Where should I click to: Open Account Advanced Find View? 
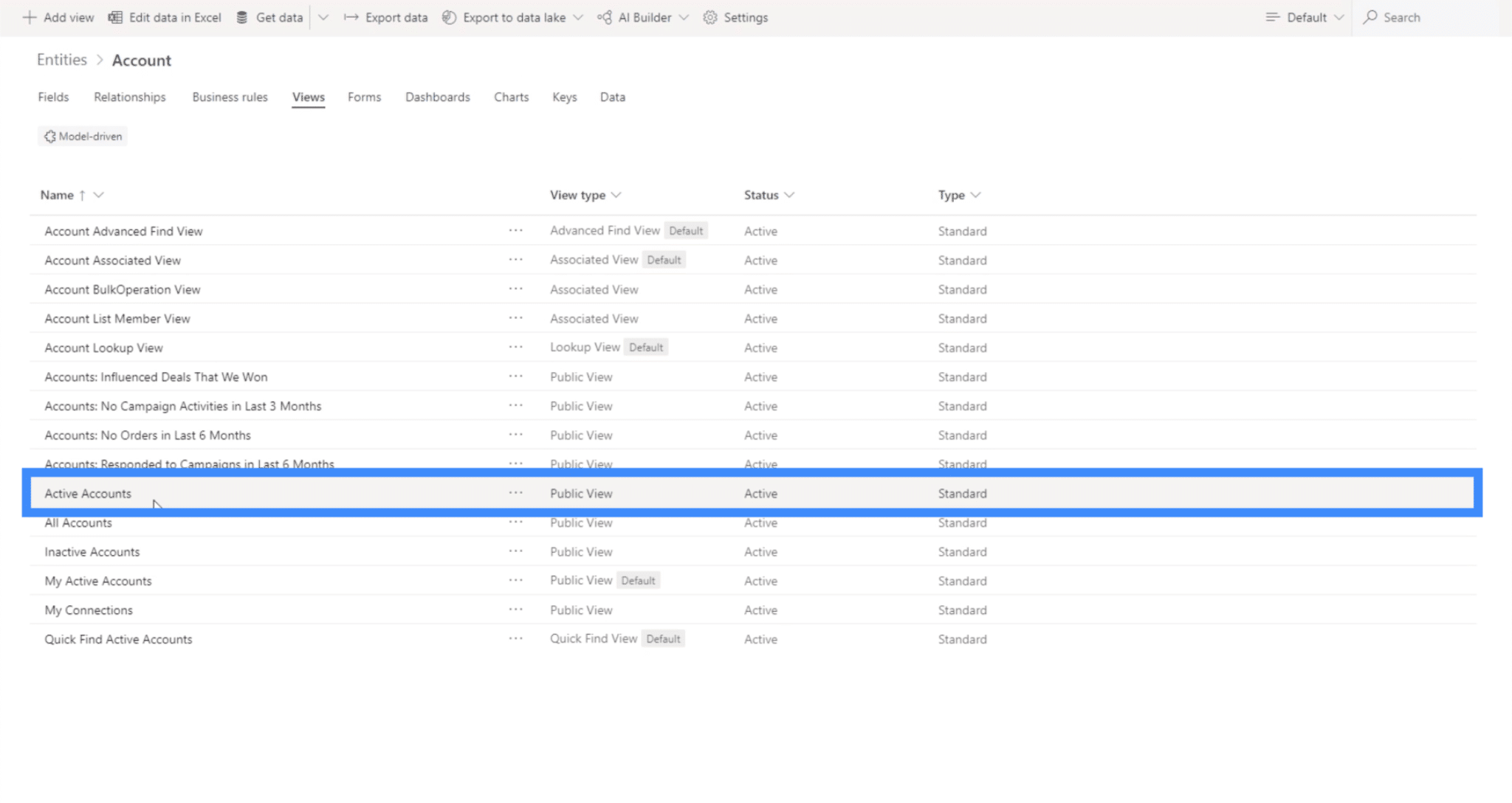123,231
